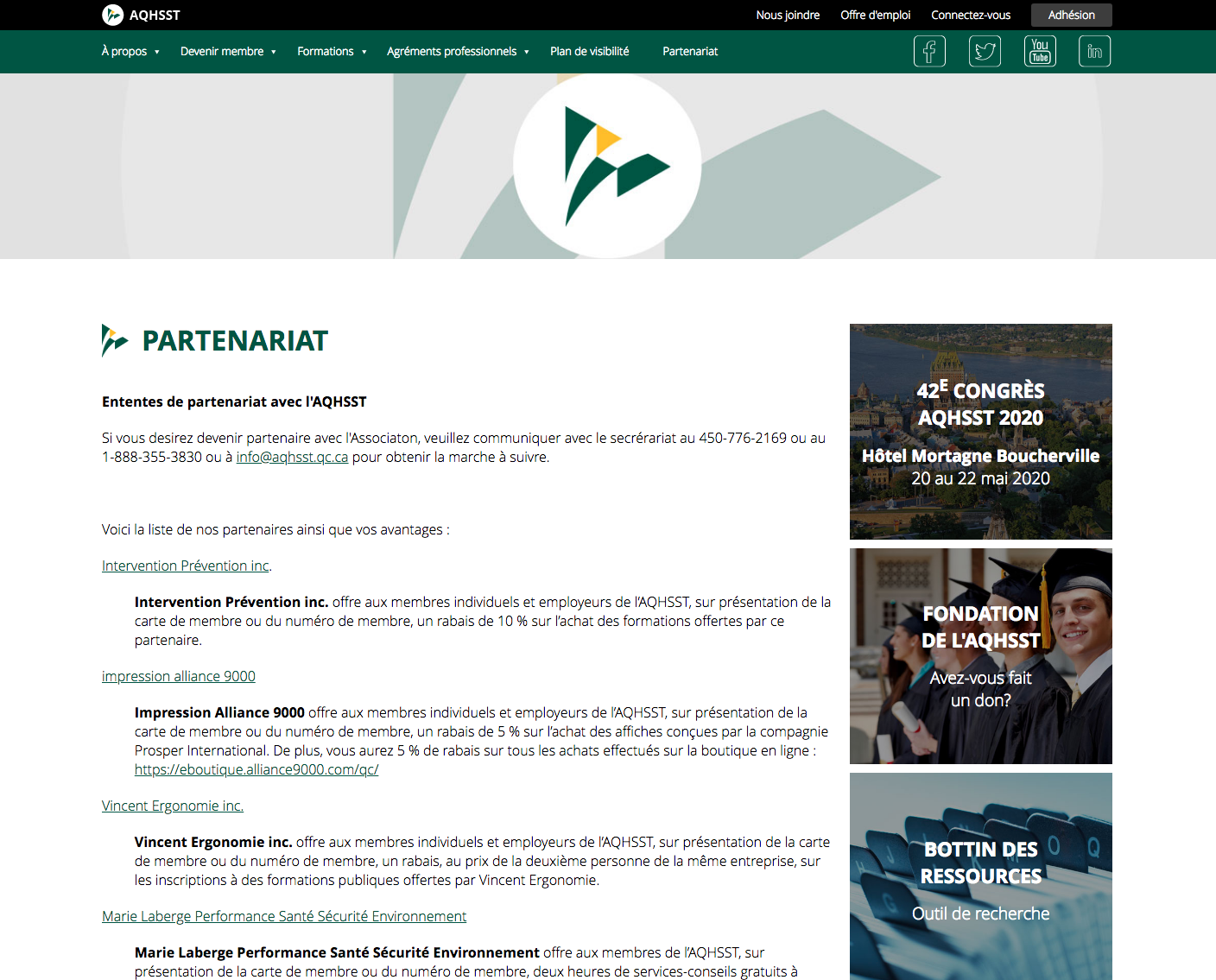The width and height of the screenshot is (1216, 980).
Task: Click the PARTENARIAT page heading
Action: tap(235, 341)
